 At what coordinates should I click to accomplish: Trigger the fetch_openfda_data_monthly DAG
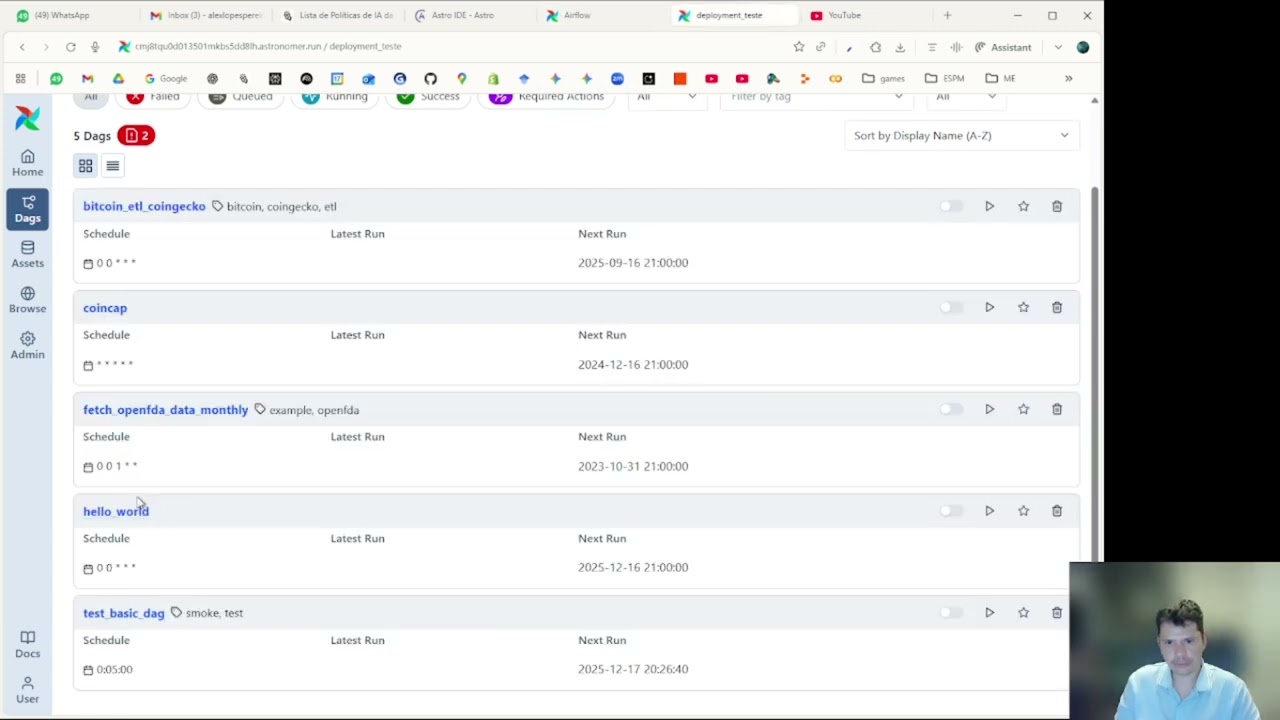pos(989,409)
